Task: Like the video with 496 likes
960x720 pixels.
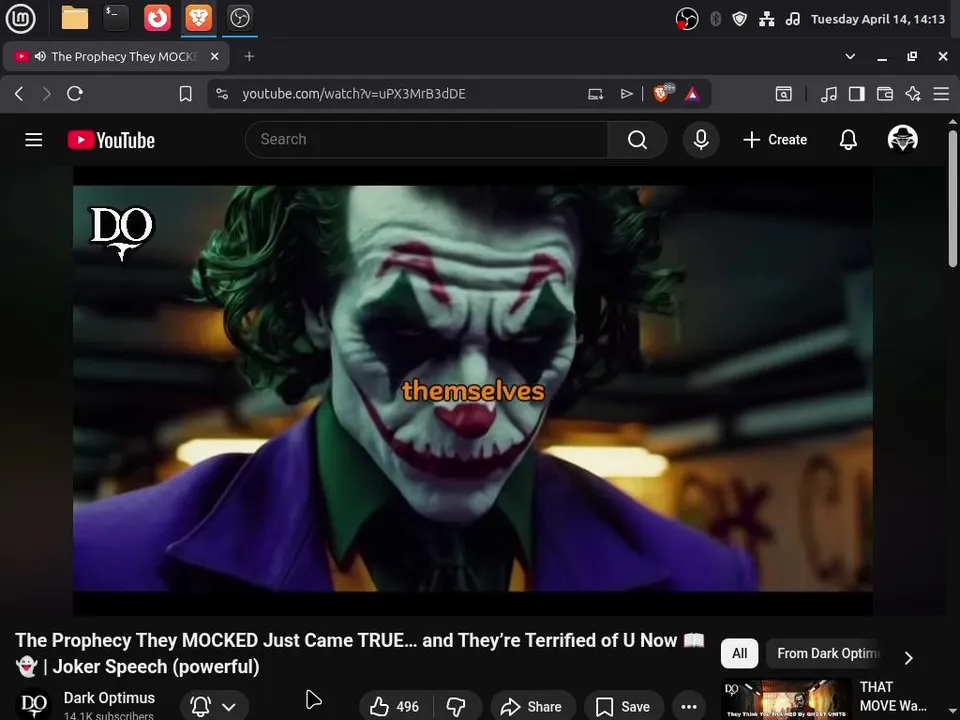Action: (396, 707)
